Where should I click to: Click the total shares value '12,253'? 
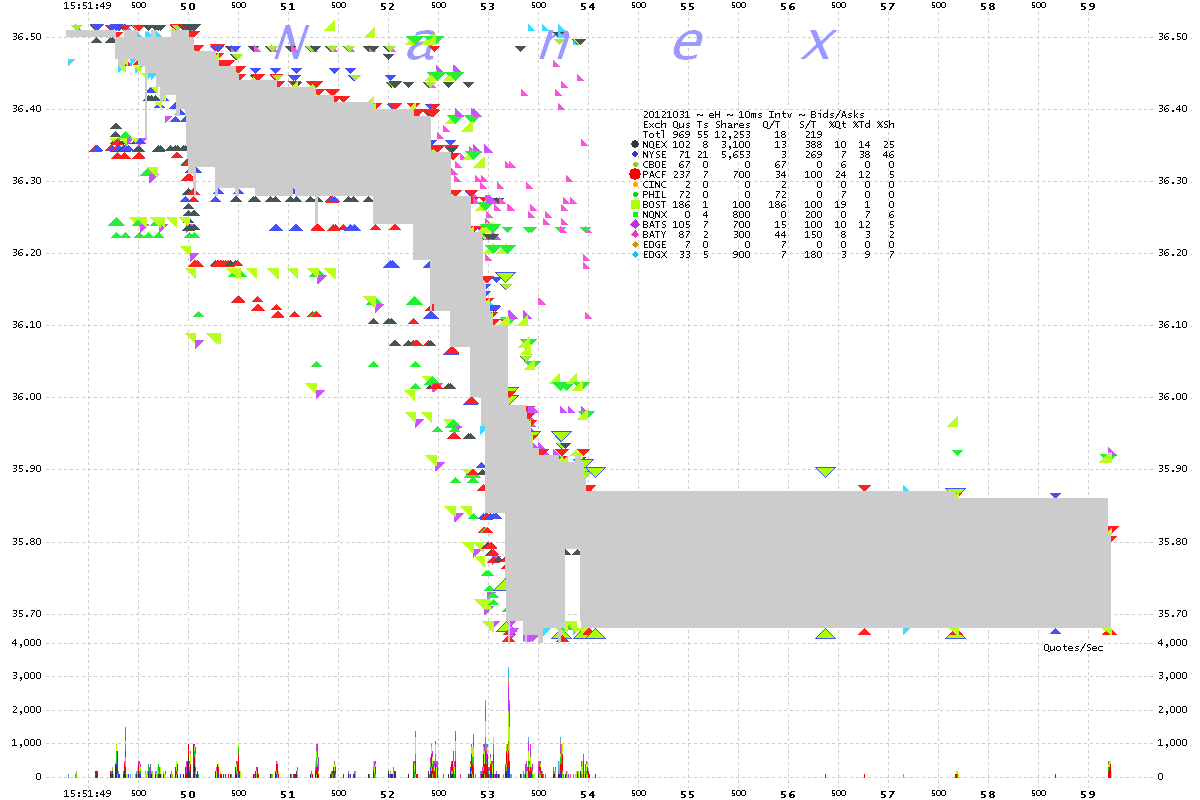tap(733, 135)
